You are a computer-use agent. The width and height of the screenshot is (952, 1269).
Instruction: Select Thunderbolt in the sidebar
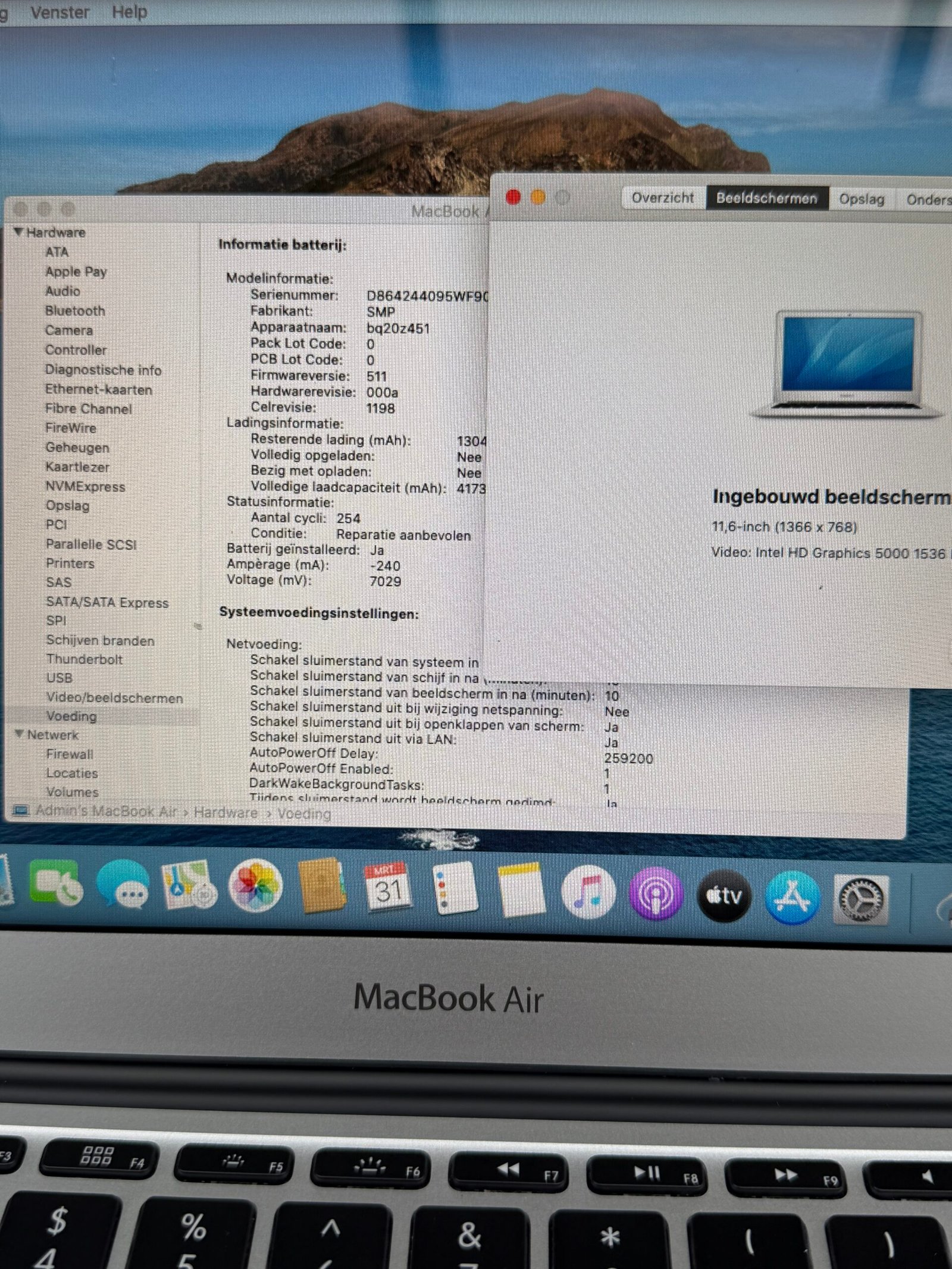click(84, 659)
